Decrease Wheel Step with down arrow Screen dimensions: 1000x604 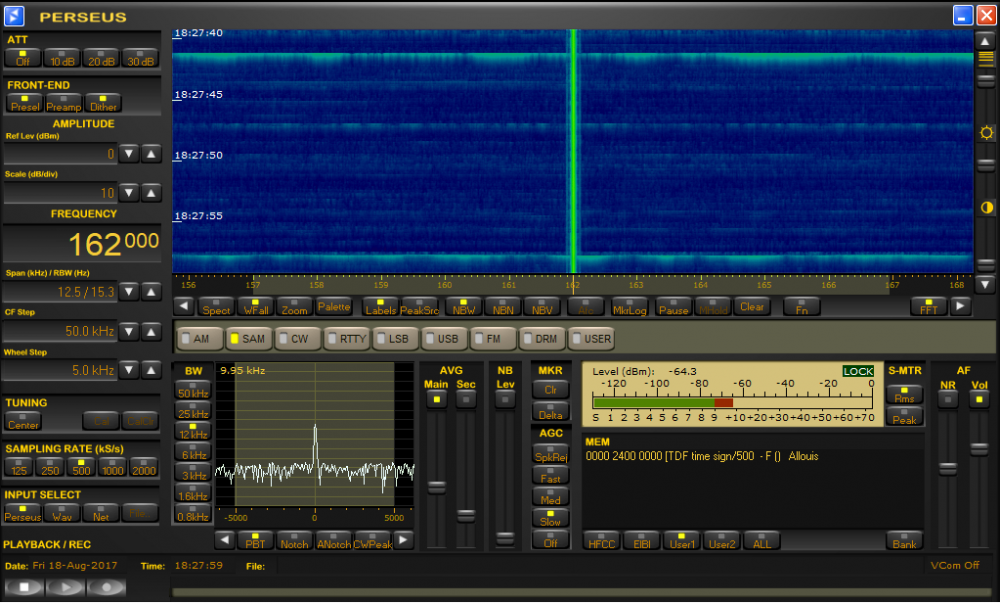tap(129, 370)
